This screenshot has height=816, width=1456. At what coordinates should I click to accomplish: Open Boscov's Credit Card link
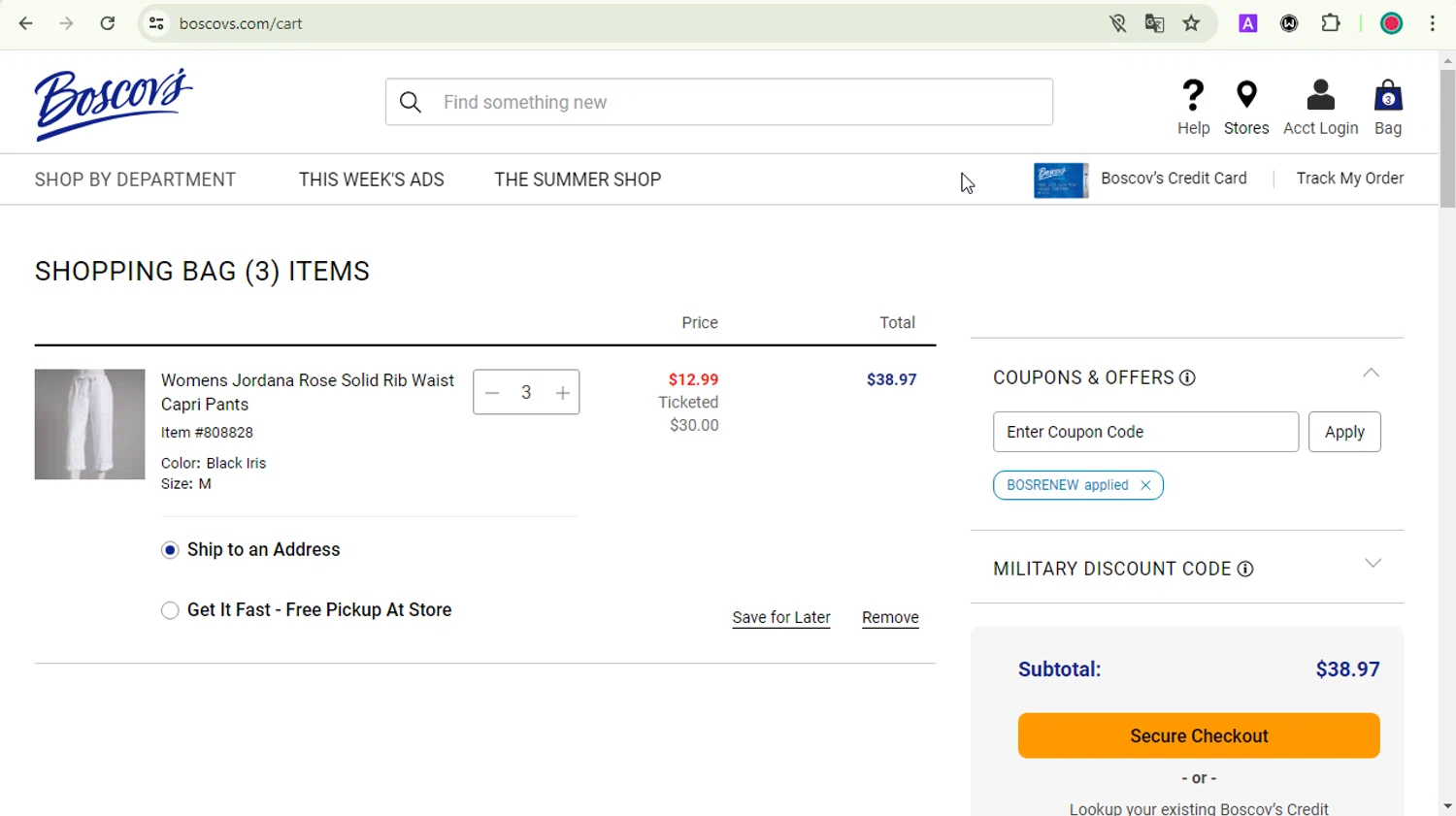[x=1174, y=179]
